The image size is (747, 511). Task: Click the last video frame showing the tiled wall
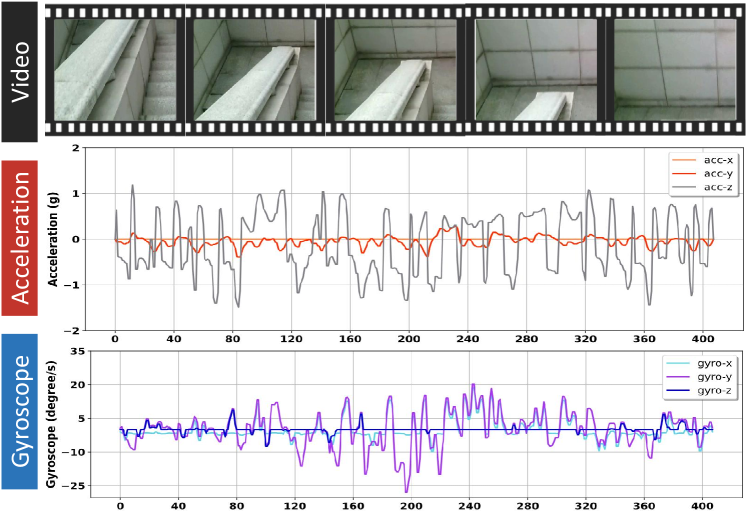(x=675, y=70)
